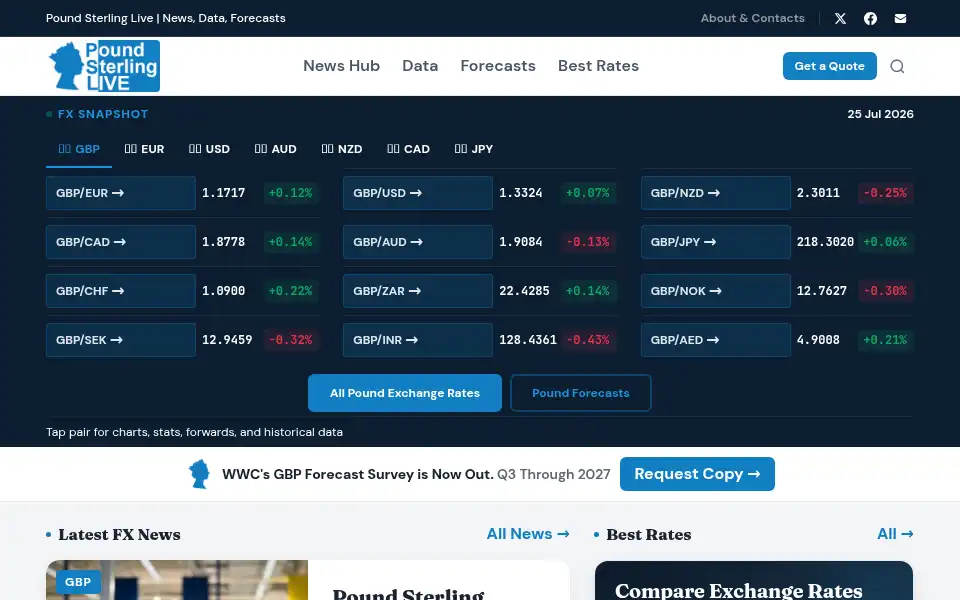
Task: Open the GBP/NOK pair button
Action: (x=716, y=291)
